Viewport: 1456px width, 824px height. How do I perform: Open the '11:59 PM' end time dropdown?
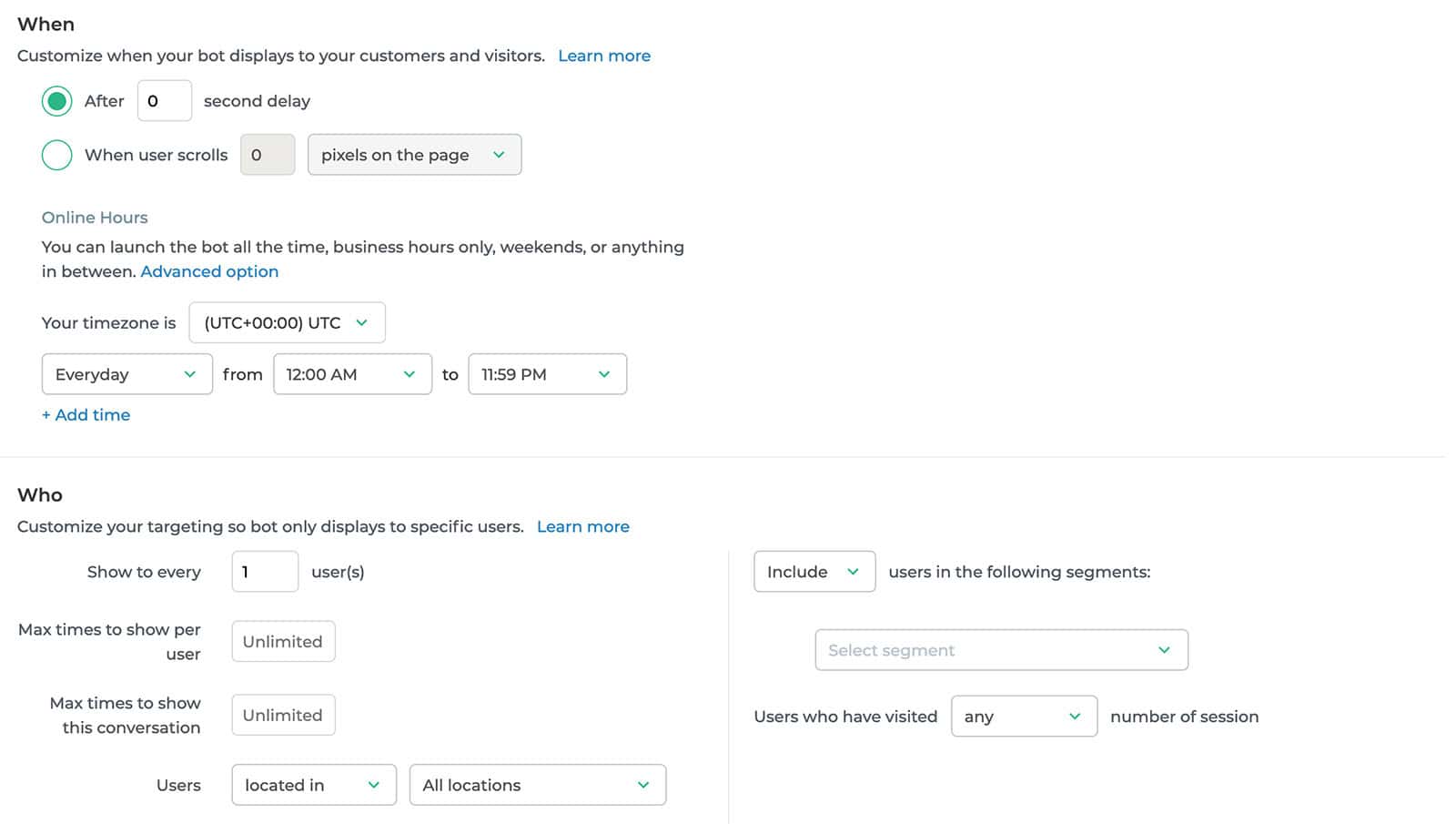coord(548,374)
